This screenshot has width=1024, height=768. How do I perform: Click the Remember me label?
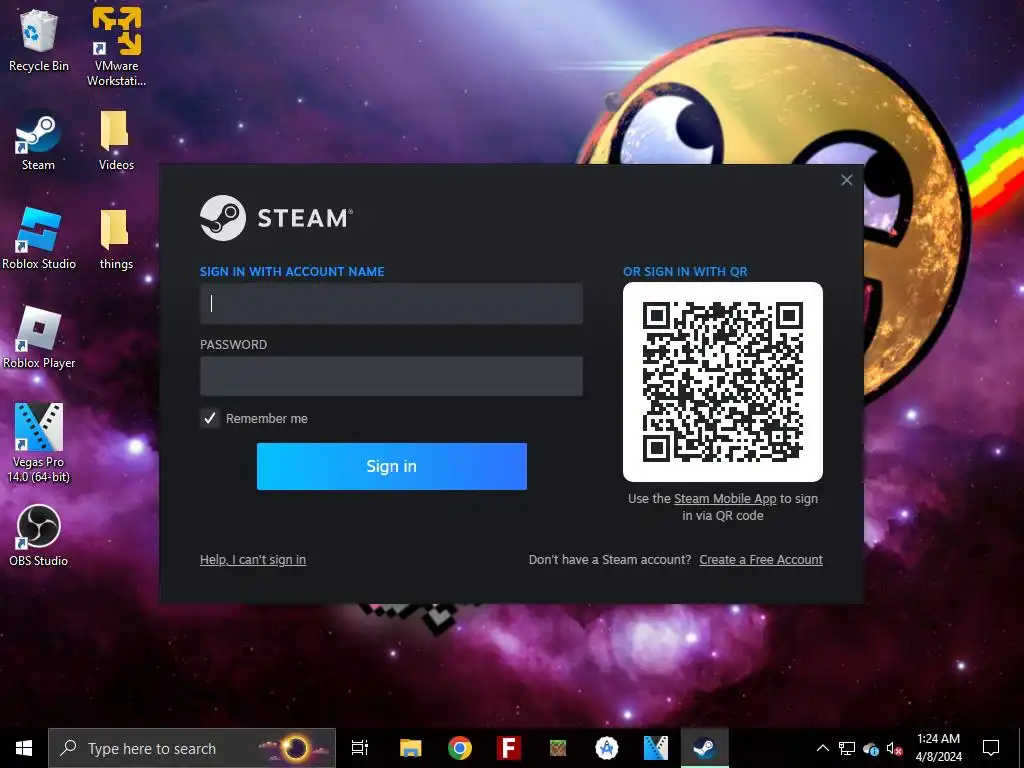click(266, 419)
